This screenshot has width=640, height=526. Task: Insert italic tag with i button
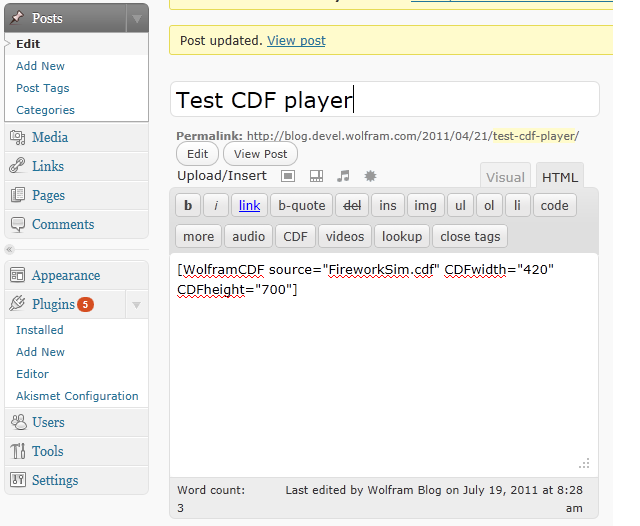point(216,205)
